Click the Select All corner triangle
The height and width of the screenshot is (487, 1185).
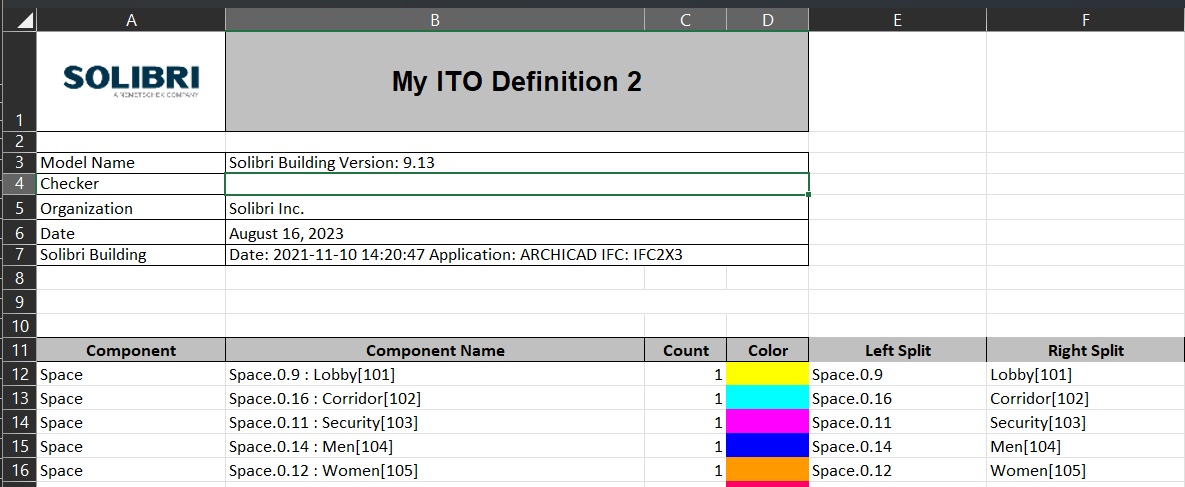tap(24, 20)
